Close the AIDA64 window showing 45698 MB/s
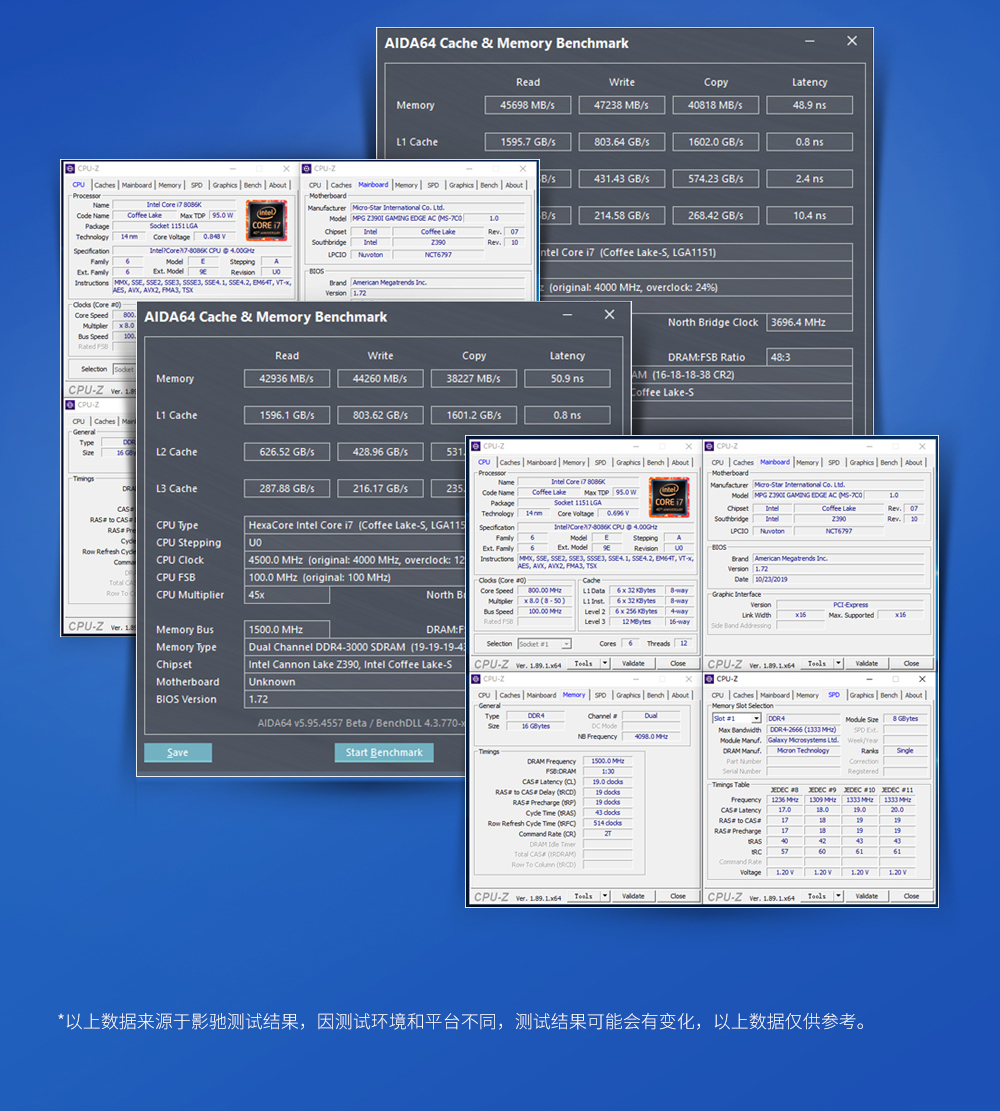This screenshot has height=1111, width=1000. point(852,41)
